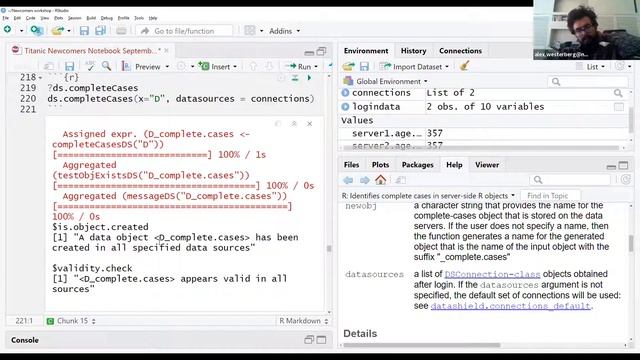Click the Run button
Viewport: 640px width, 360px height.
point(299,67)
